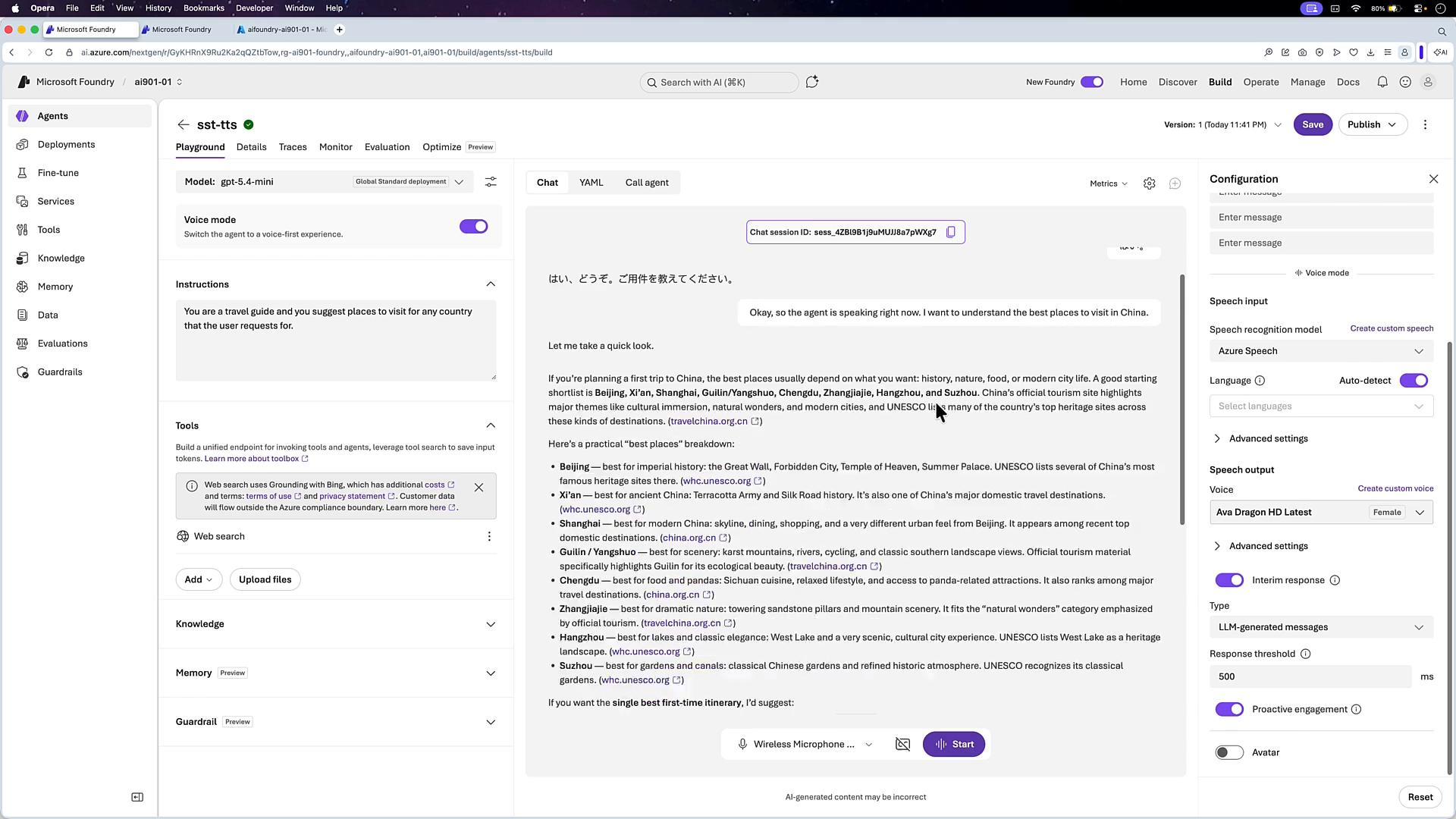Open the Speech recognition model dropdown
Image resolution: width=1456 pixels, height=819 pixels.
point(1321,351)
